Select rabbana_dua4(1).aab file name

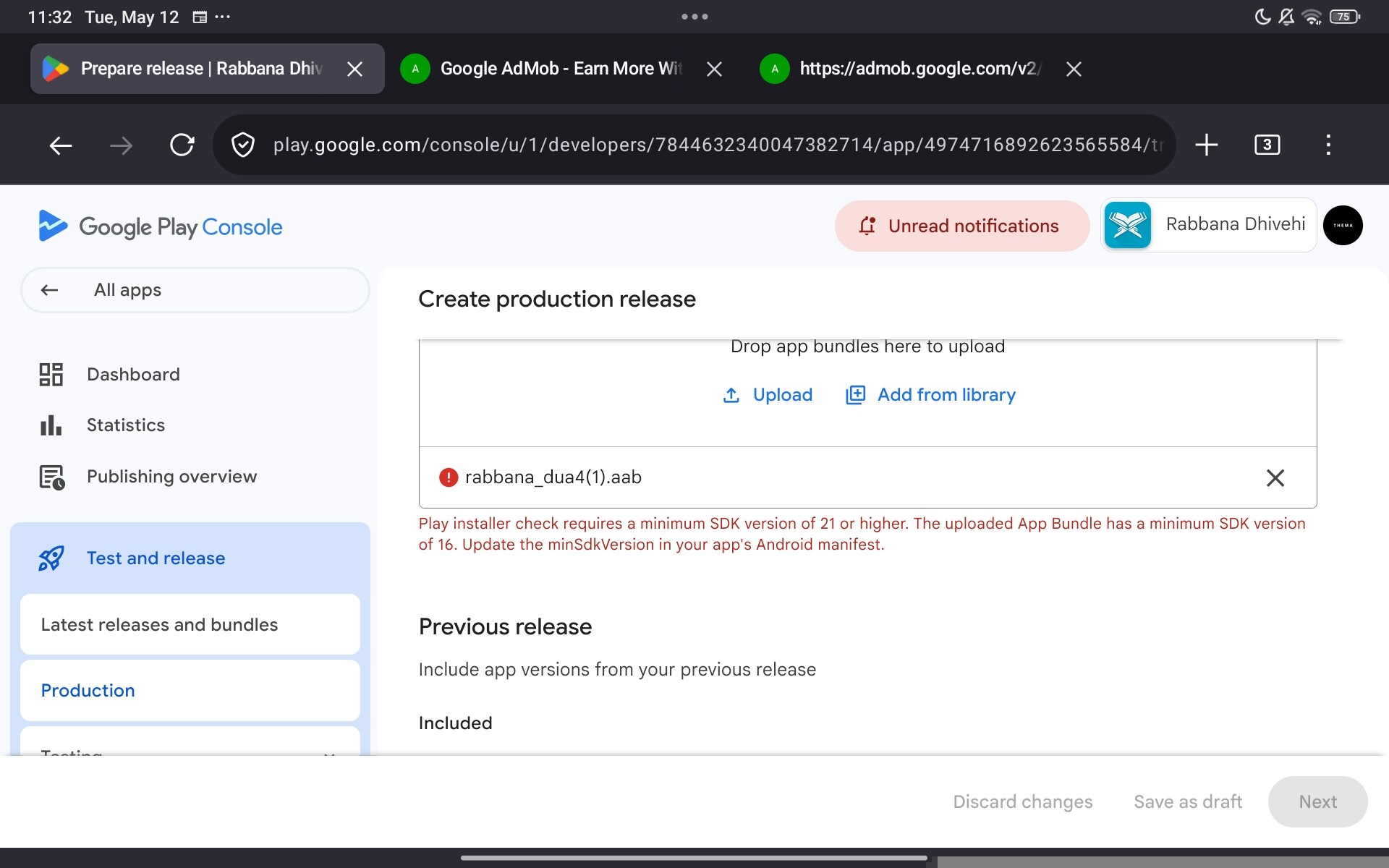pyautogui.click(x=553, y=477)
